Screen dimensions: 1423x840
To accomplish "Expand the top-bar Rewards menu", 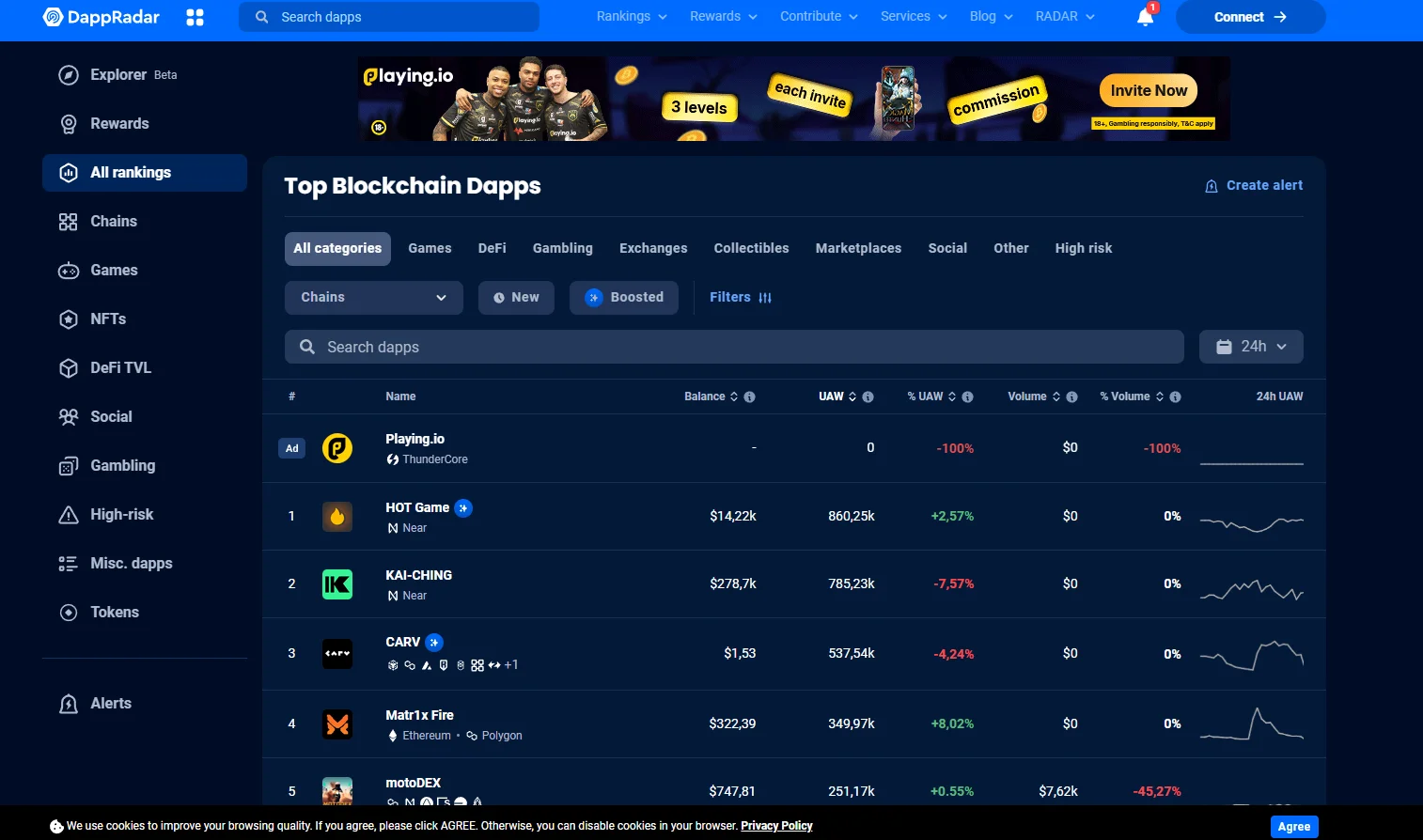I will (723, 17).
